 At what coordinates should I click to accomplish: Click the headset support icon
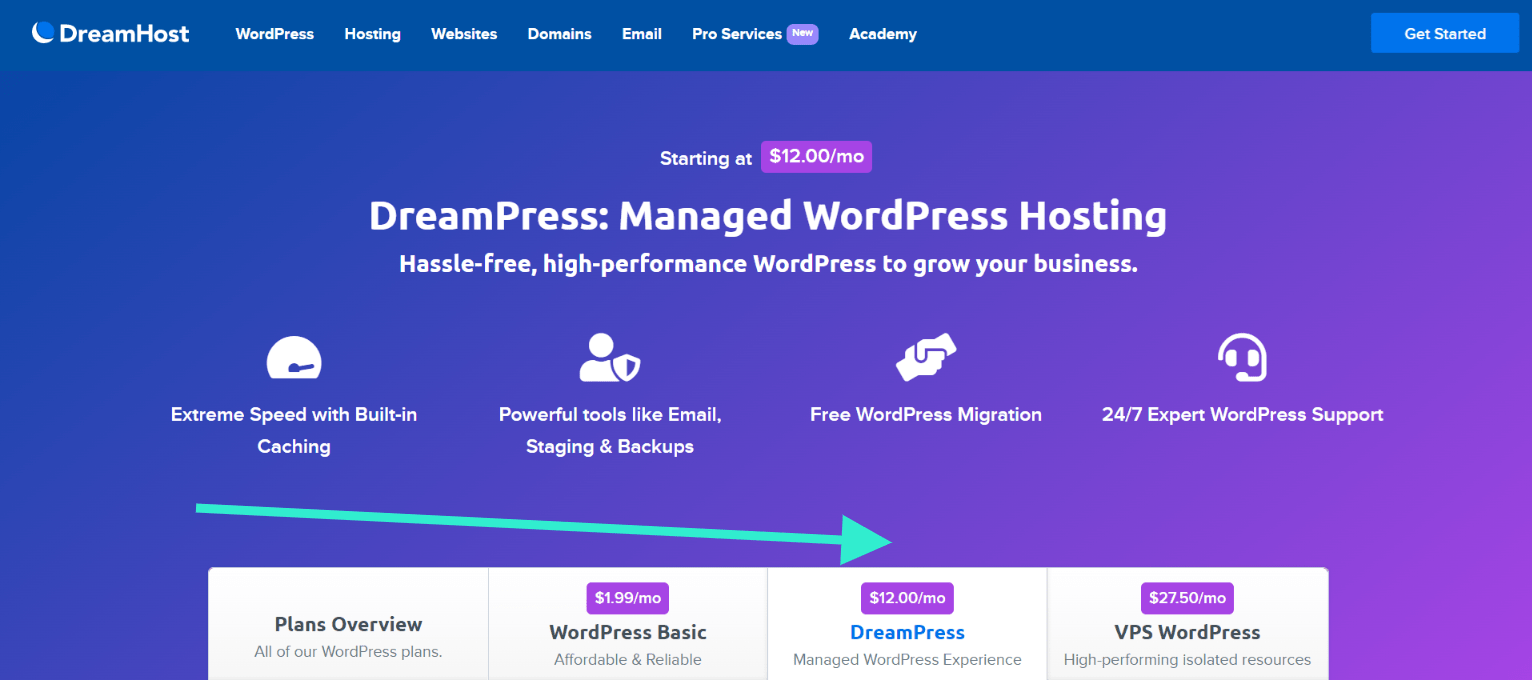click(1242, 358)
